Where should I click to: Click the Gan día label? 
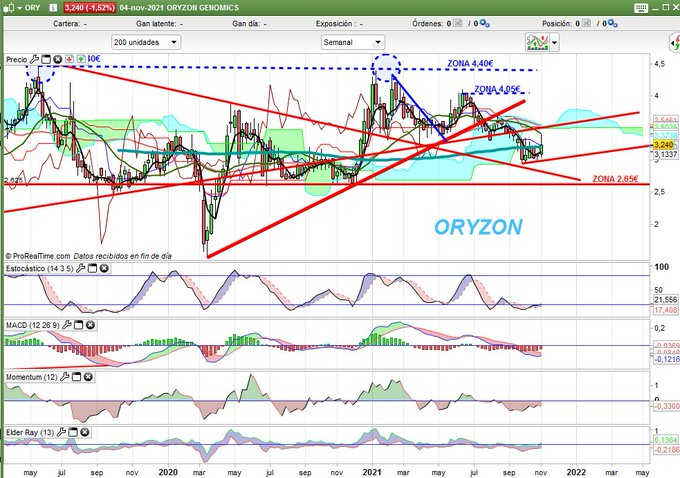point(246,24)
